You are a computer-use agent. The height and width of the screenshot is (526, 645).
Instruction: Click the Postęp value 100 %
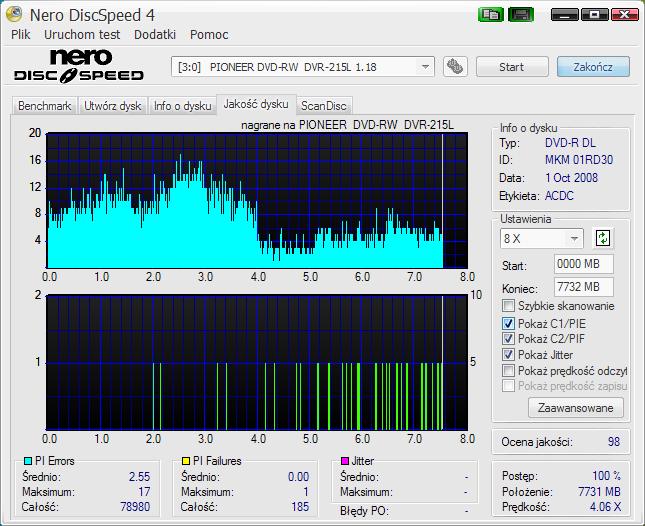(606, 475)
